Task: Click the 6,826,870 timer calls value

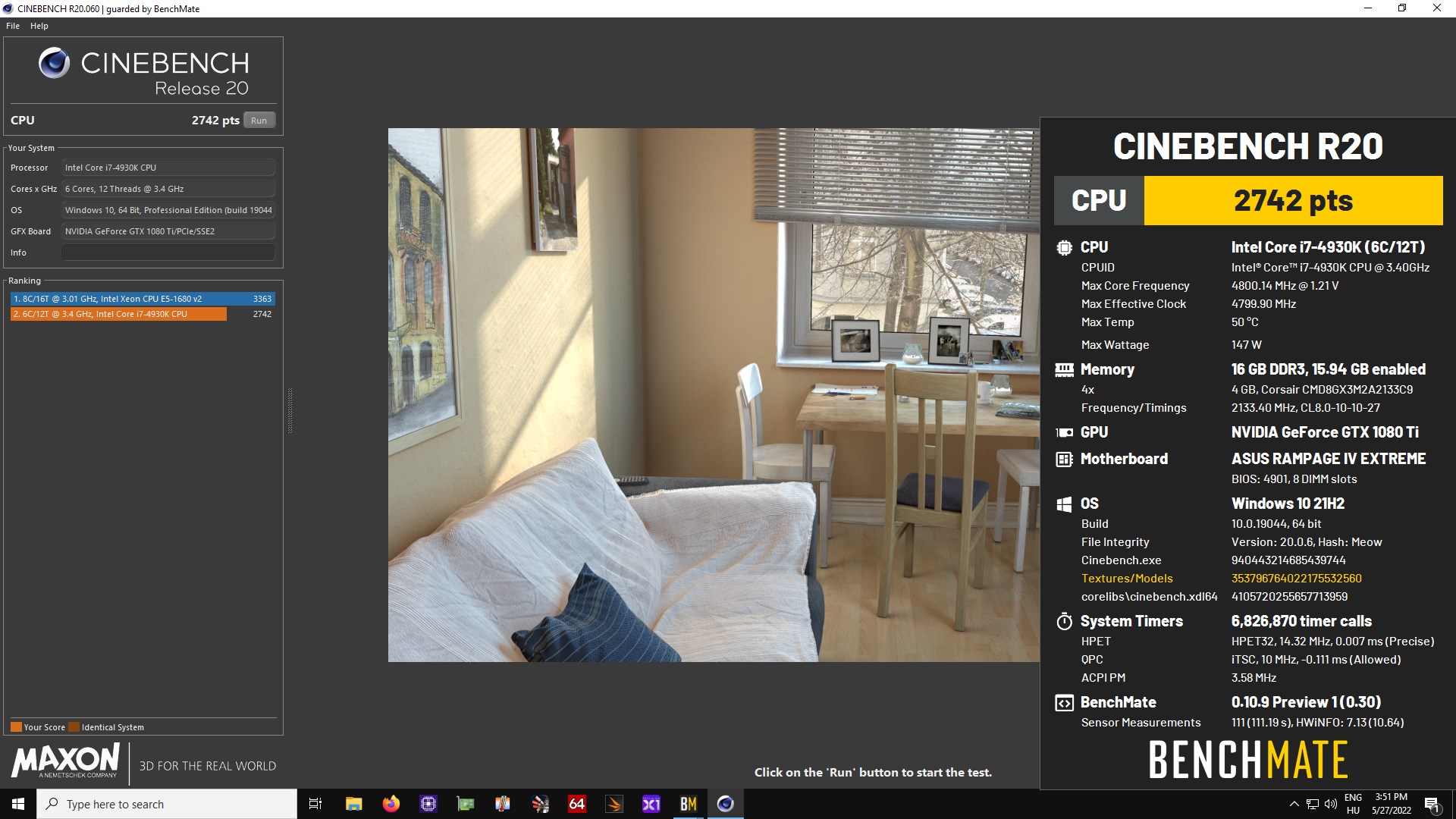Action: tap(1301, 621)
